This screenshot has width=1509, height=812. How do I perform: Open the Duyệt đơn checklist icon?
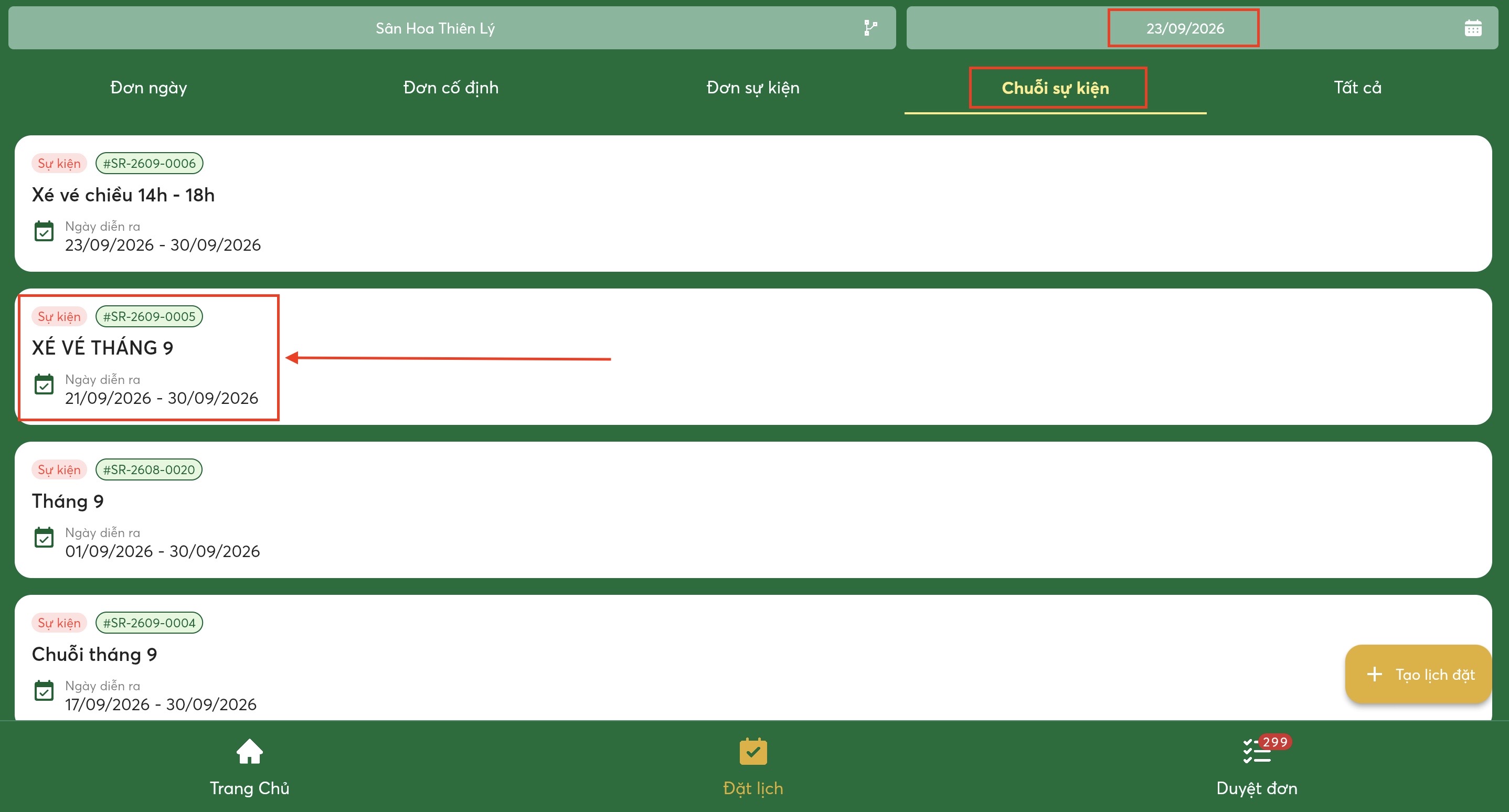(x=1257, y=751)
